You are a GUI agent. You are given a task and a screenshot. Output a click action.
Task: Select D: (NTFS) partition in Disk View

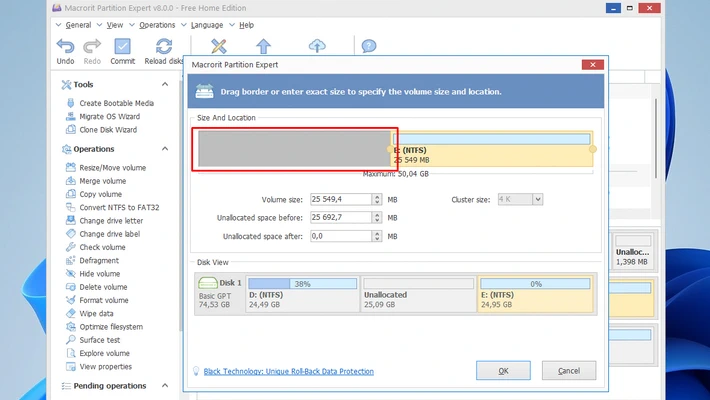[302, 294]
